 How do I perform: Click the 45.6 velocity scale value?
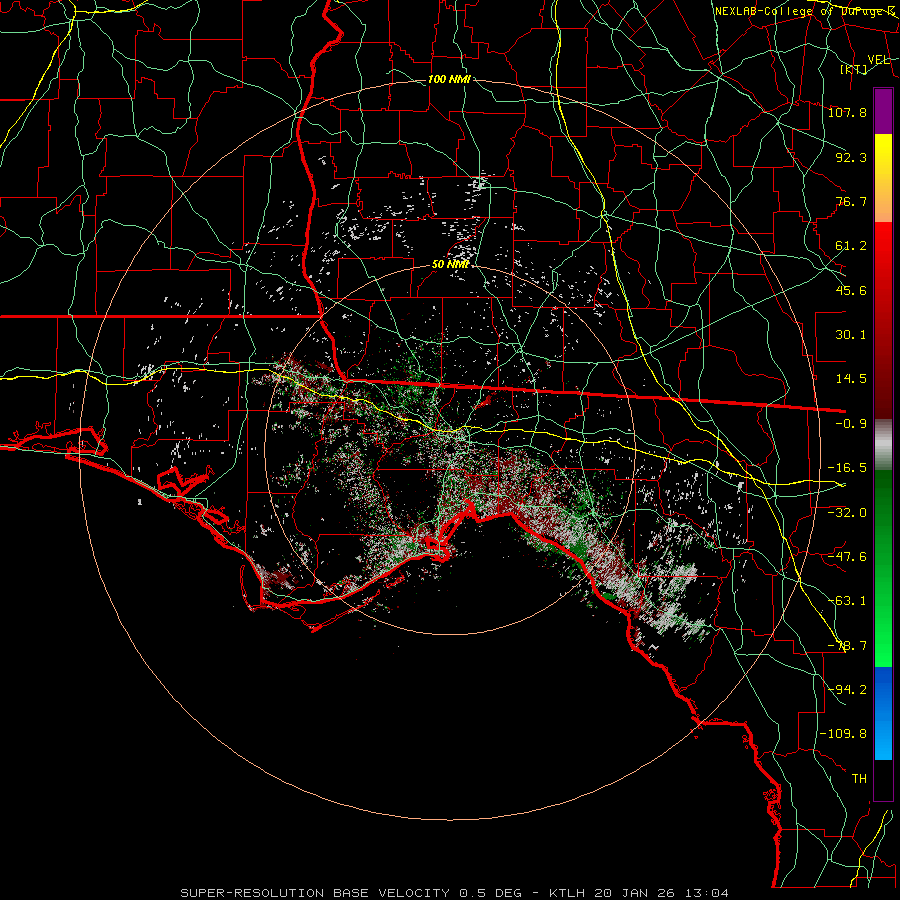851,290
